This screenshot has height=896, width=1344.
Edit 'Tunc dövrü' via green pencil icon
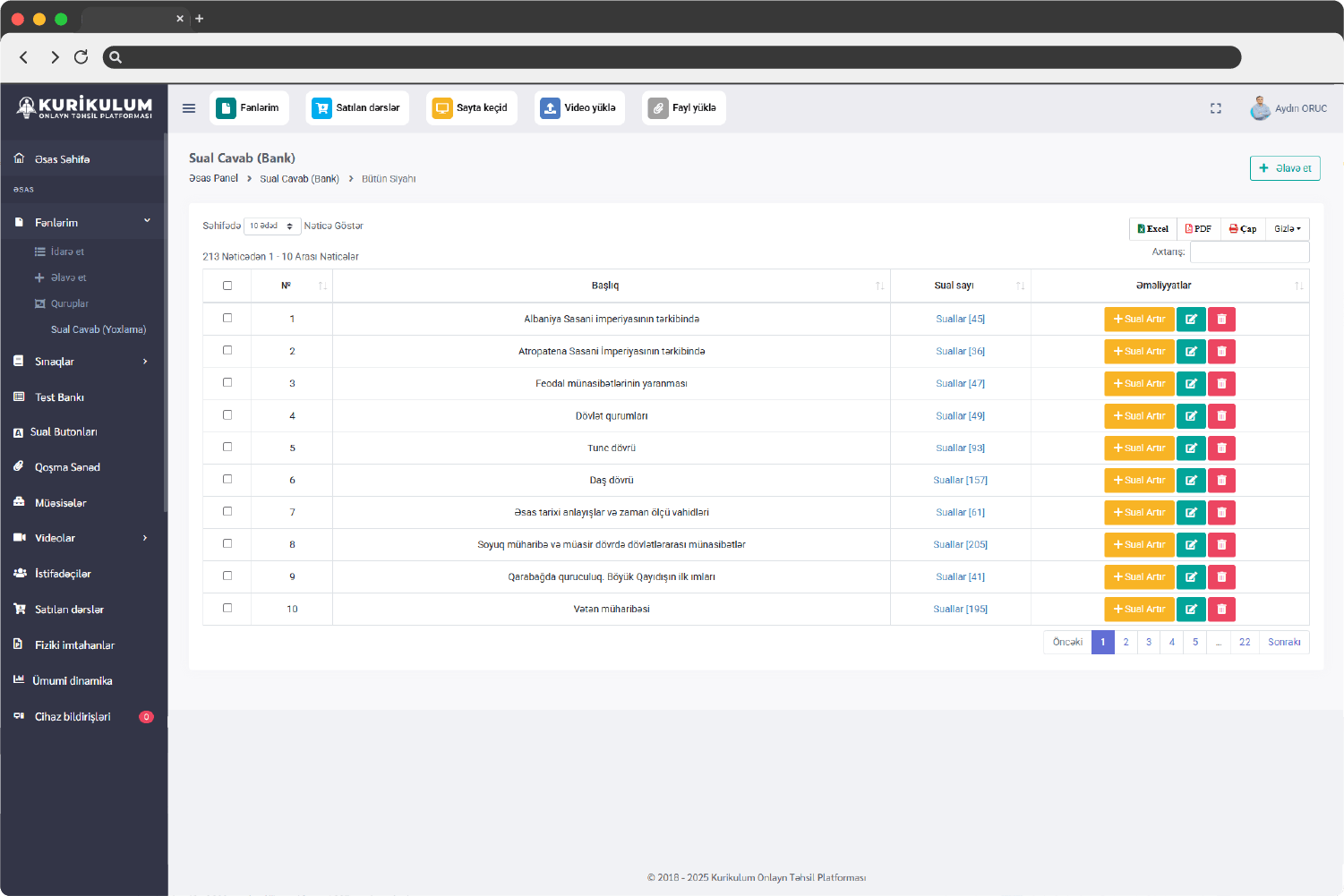click(x=1191, y=448)
